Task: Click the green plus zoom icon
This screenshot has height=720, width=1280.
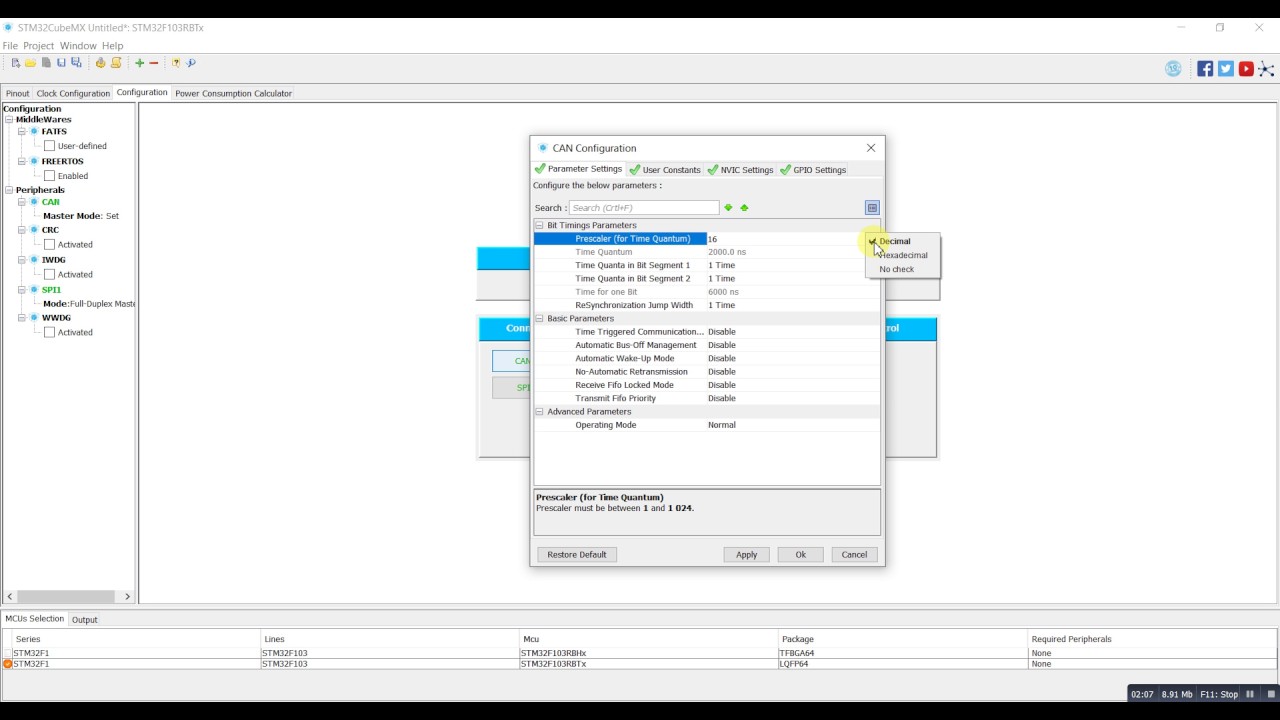Action: point(139,63)
